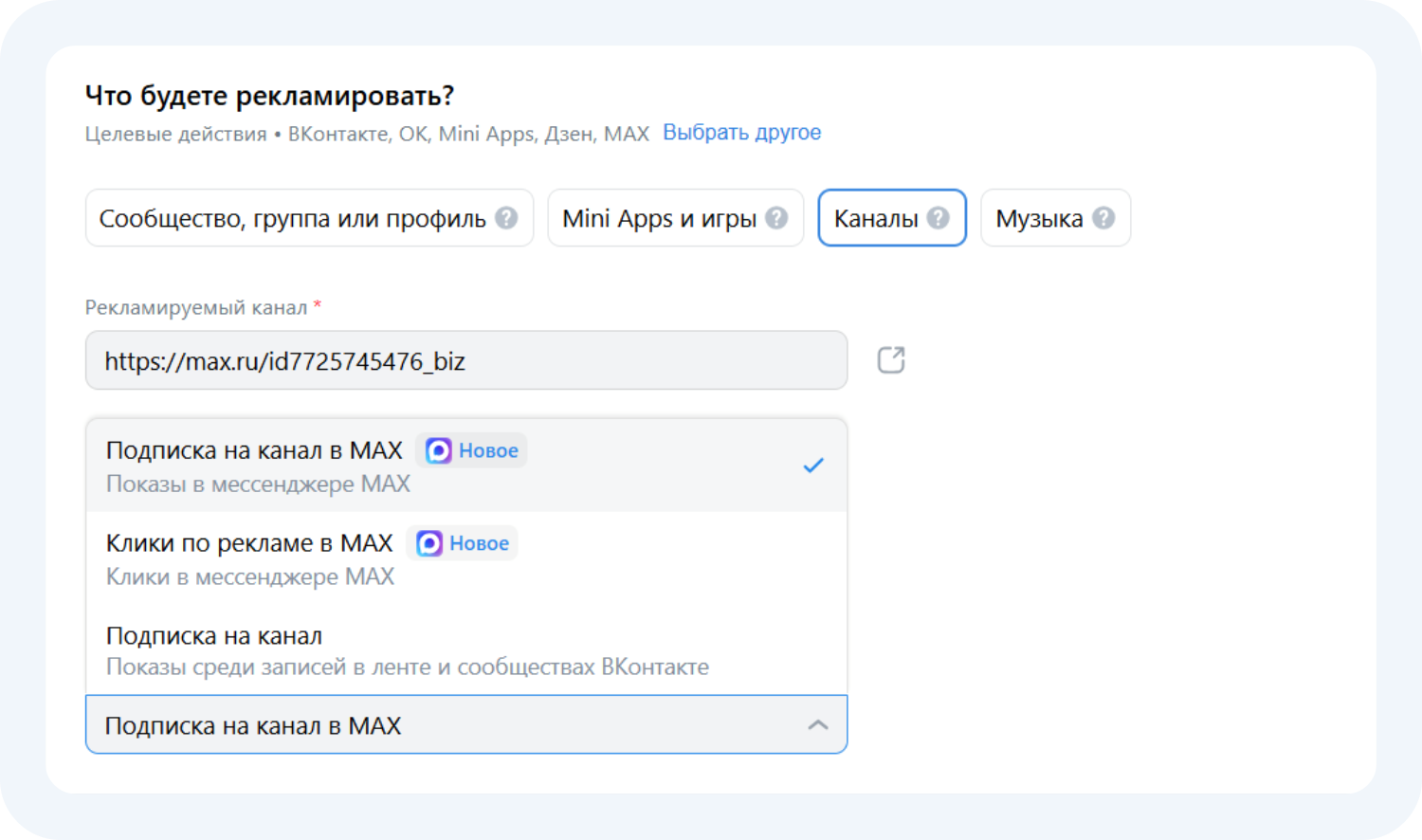Show help icon for Mini Apps и игры
The height and width of the screenshot is (840, 1422).
tap(776, 218)
